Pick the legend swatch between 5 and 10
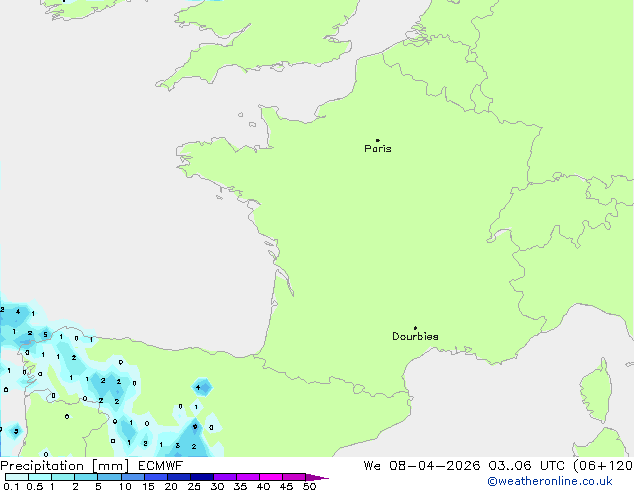The height and width of the screenshot is (490, 634). coord(109,477)
